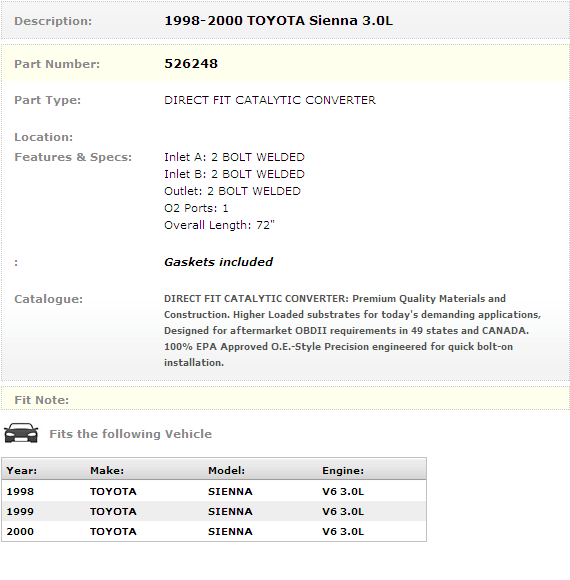This screenshot has height=580, width=570.
Task: Click the Year column header
Action: [x=21, y=471]
